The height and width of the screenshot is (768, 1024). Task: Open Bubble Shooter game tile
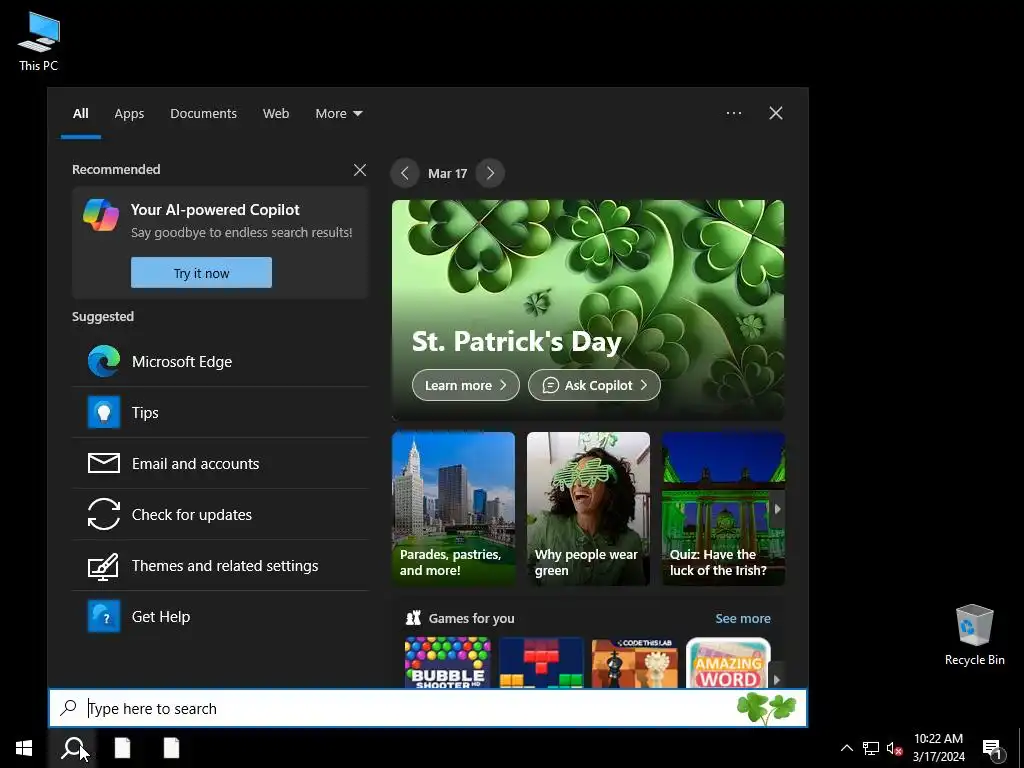click(448, 662)
